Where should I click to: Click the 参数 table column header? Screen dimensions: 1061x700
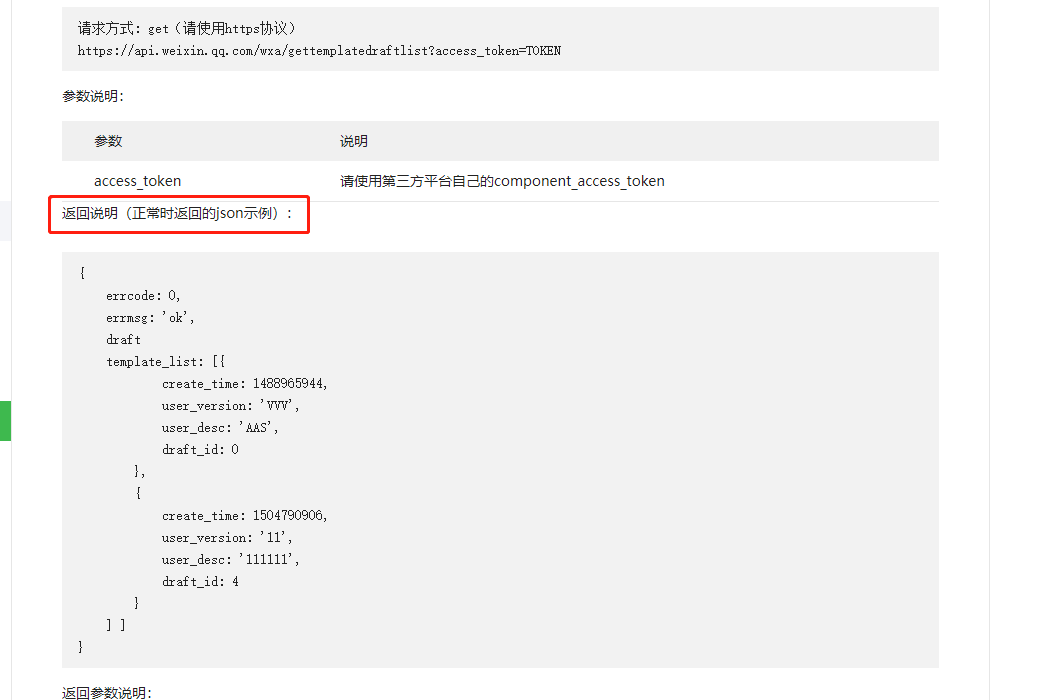108,141
